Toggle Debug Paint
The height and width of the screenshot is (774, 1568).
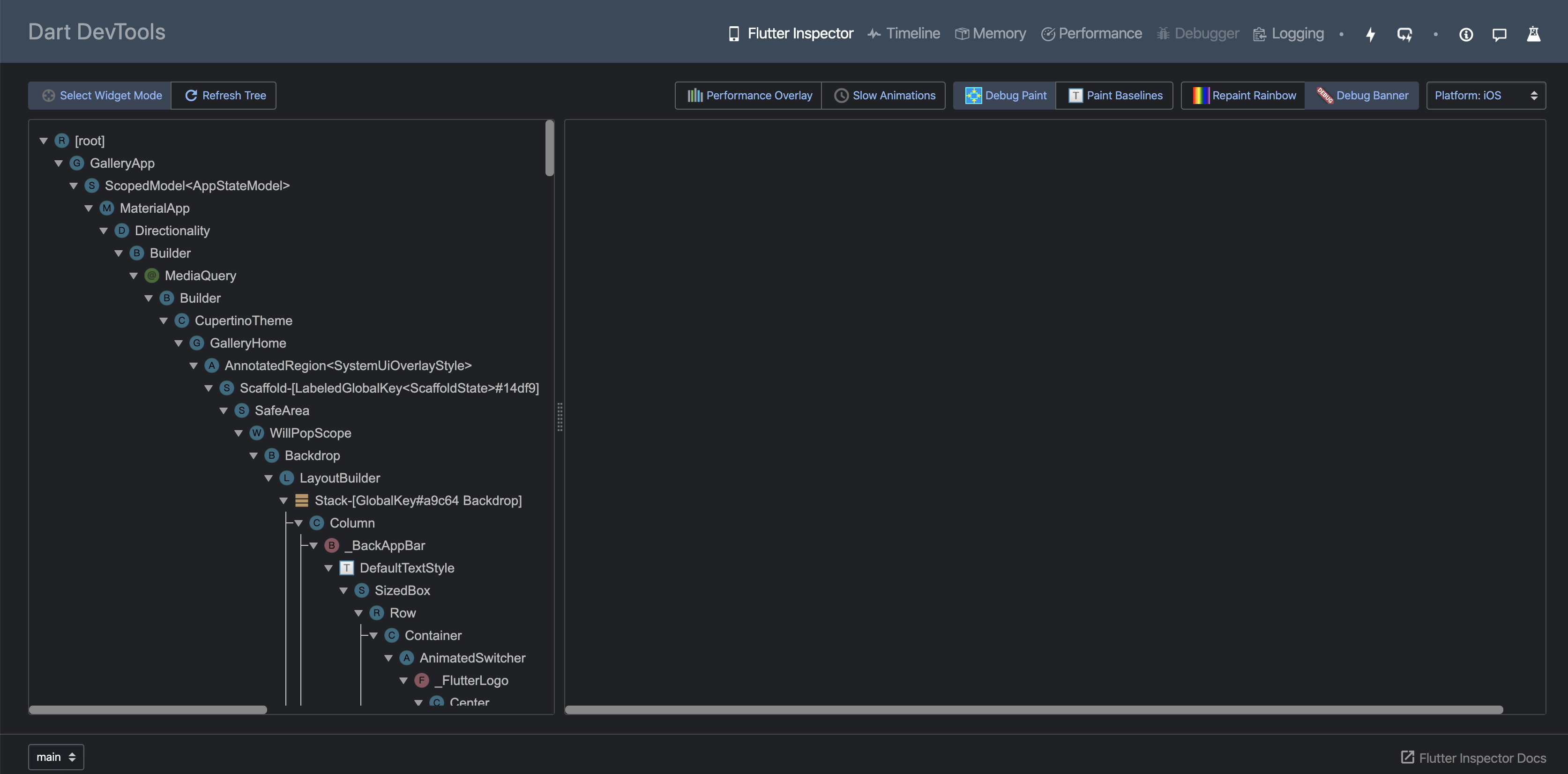pyautogui.click(x=1005, y=96)
